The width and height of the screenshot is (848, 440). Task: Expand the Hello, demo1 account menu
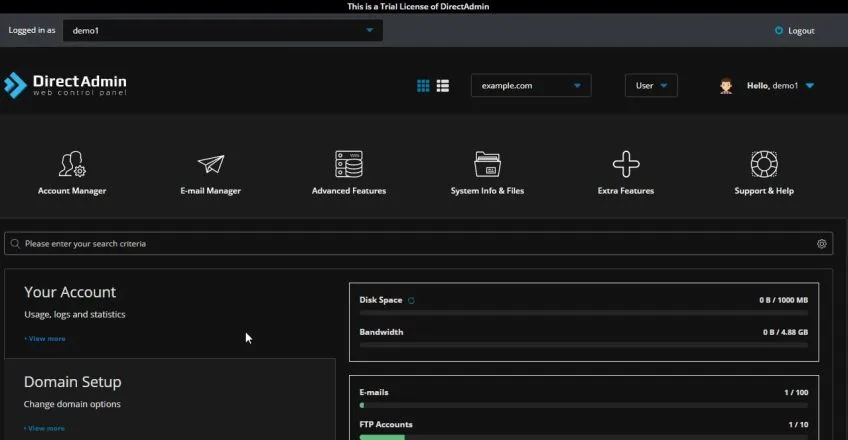click(x=780, y=85)
